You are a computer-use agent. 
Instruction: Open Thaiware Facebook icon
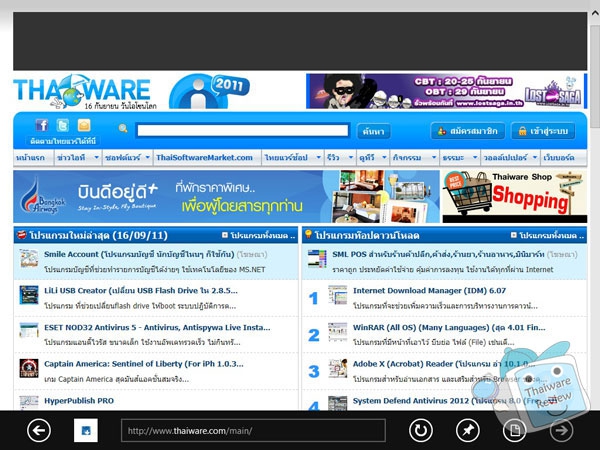[42, 125]
